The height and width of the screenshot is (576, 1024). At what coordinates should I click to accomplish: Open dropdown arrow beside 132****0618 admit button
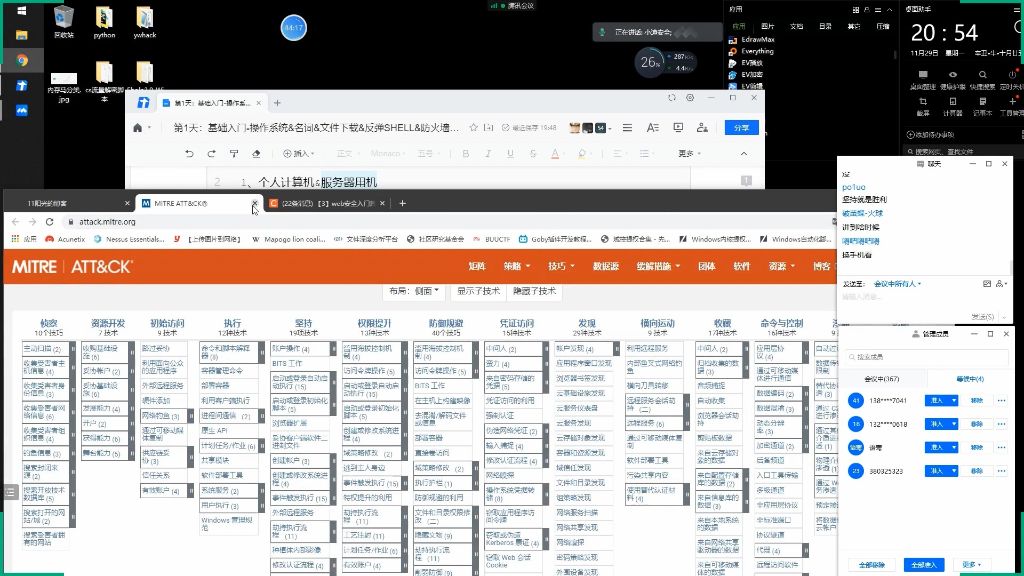point(954,424)
